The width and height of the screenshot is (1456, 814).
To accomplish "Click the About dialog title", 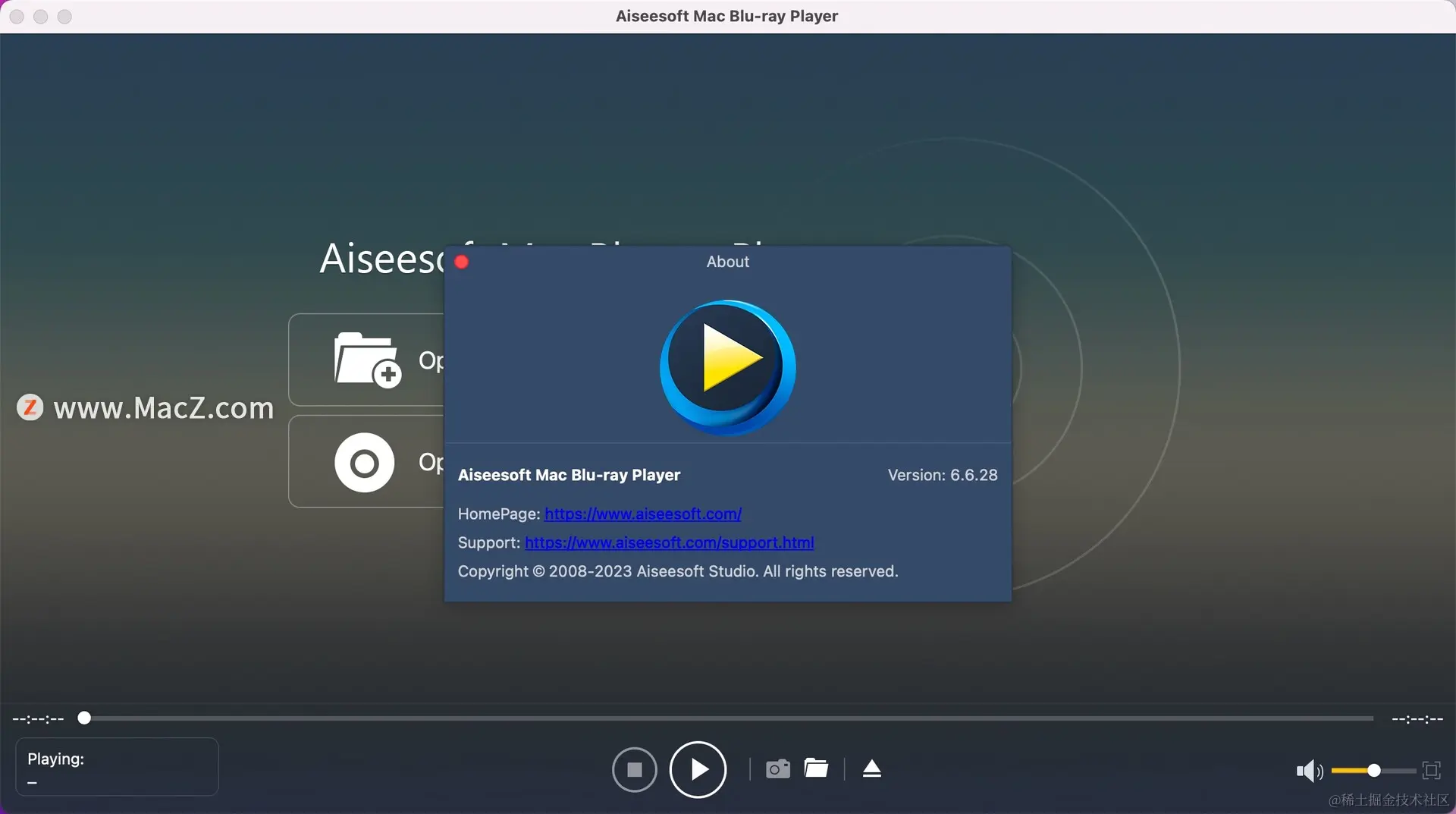I will 728,262.
